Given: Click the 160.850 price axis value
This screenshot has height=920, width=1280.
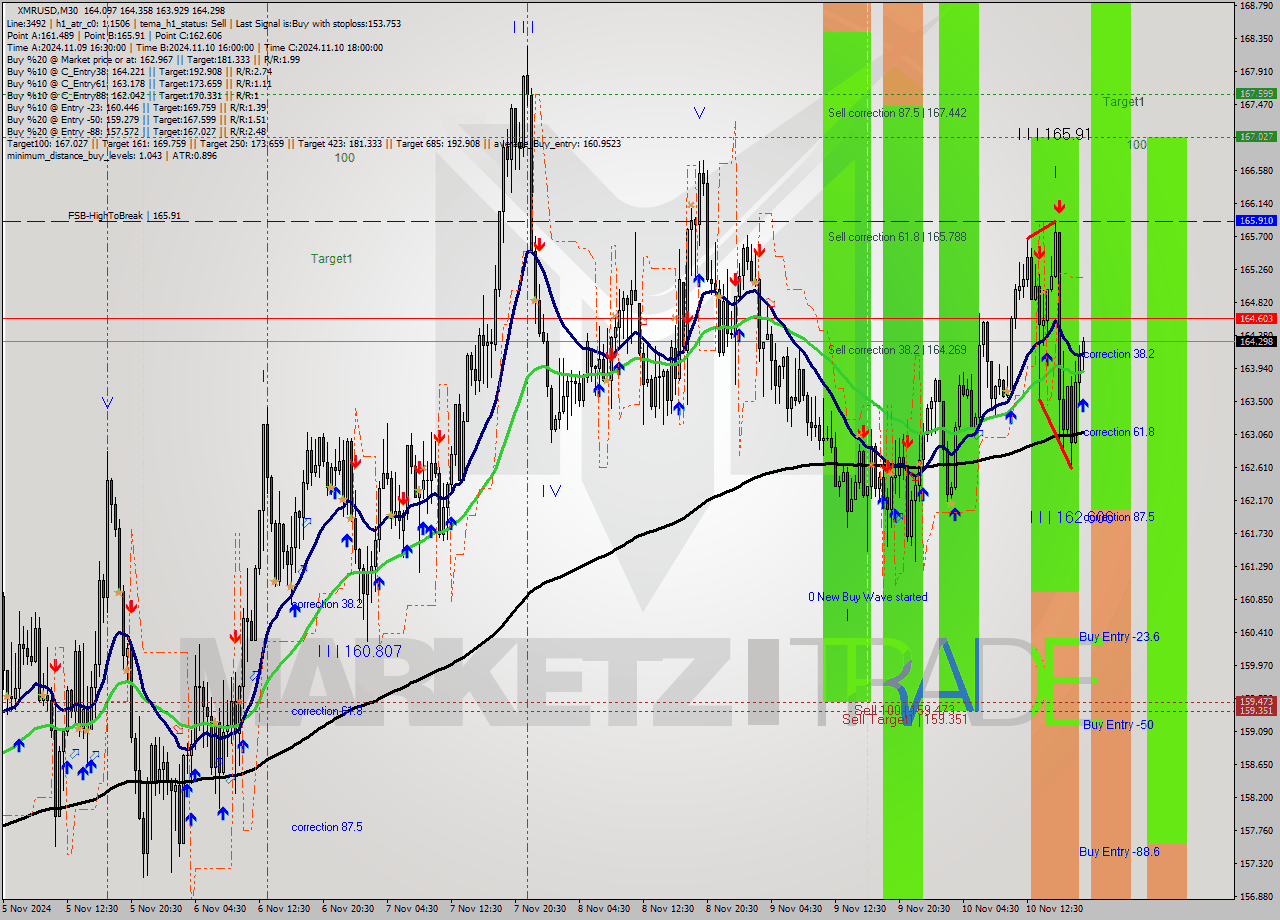Looking at the screenshot, I should 1256,599.
